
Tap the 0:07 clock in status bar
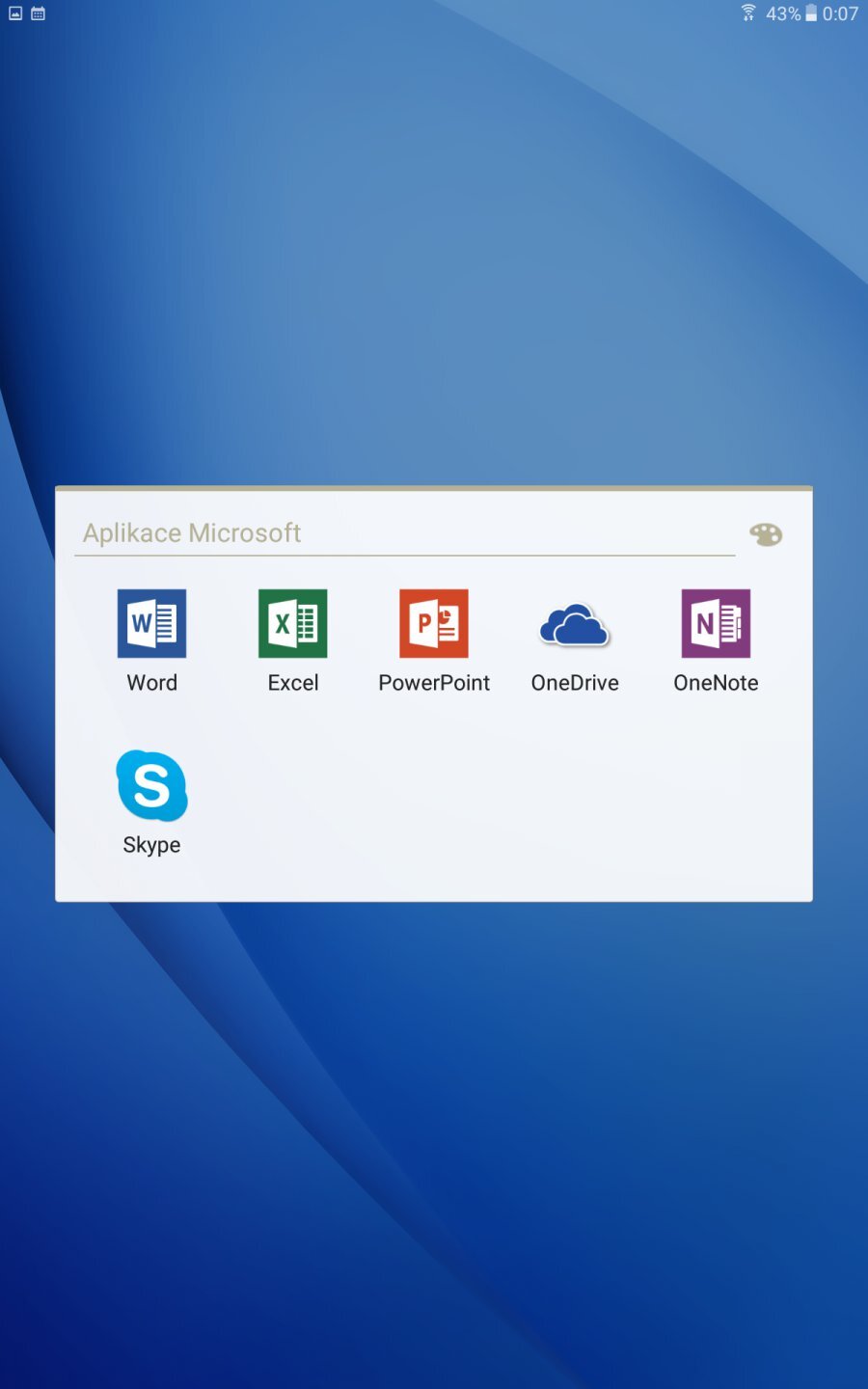[x=840, y=14]
